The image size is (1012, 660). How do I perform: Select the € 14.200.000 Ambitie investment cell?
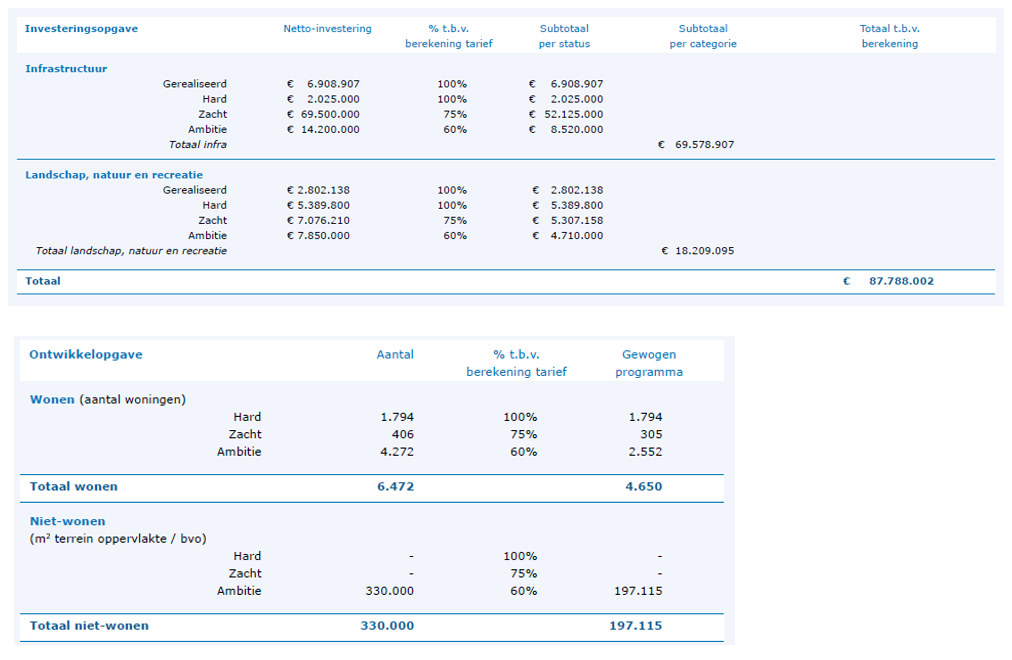click(x=323, y=129)
